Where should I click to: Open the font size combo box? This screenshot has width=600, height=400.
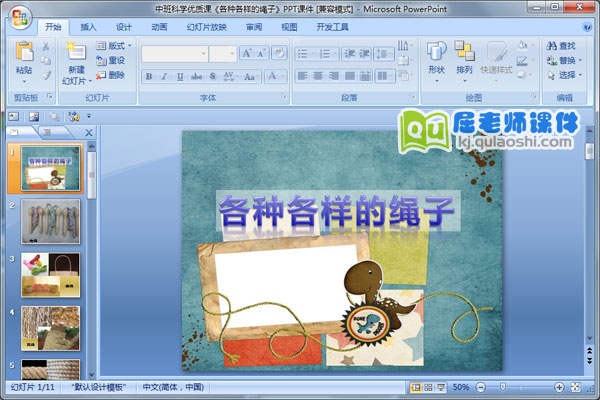point(222,54)
